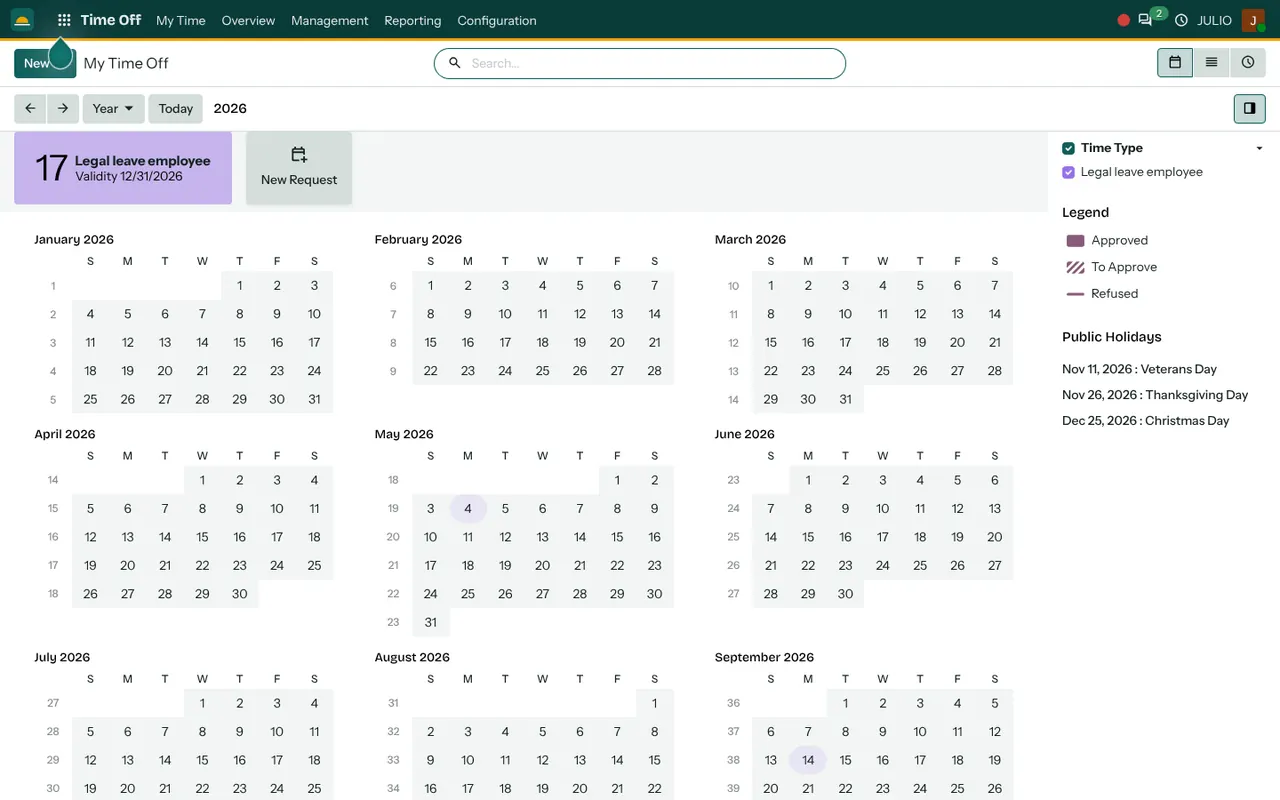Image resolution: width=1280 pixels, height=800 pixels.
Task: Click the Time Off app title
Action: click(x=110, y=20)
